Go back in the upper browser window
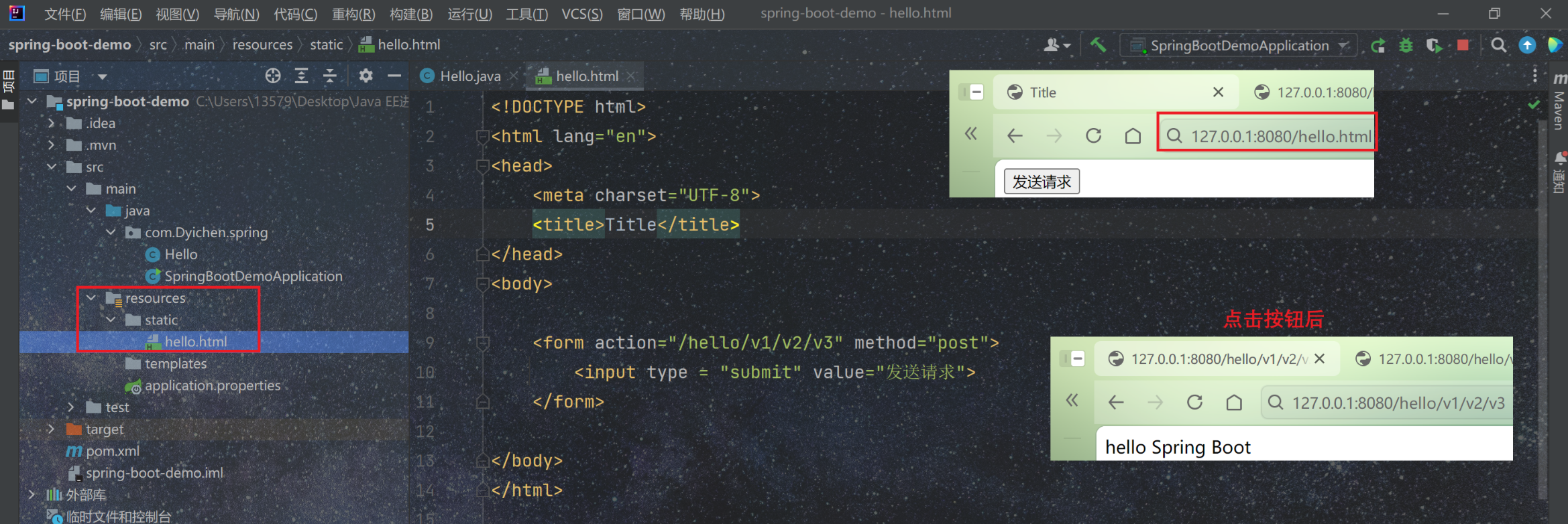The height and width of the screenshot is (524, 1568). tap(1015, 136)
